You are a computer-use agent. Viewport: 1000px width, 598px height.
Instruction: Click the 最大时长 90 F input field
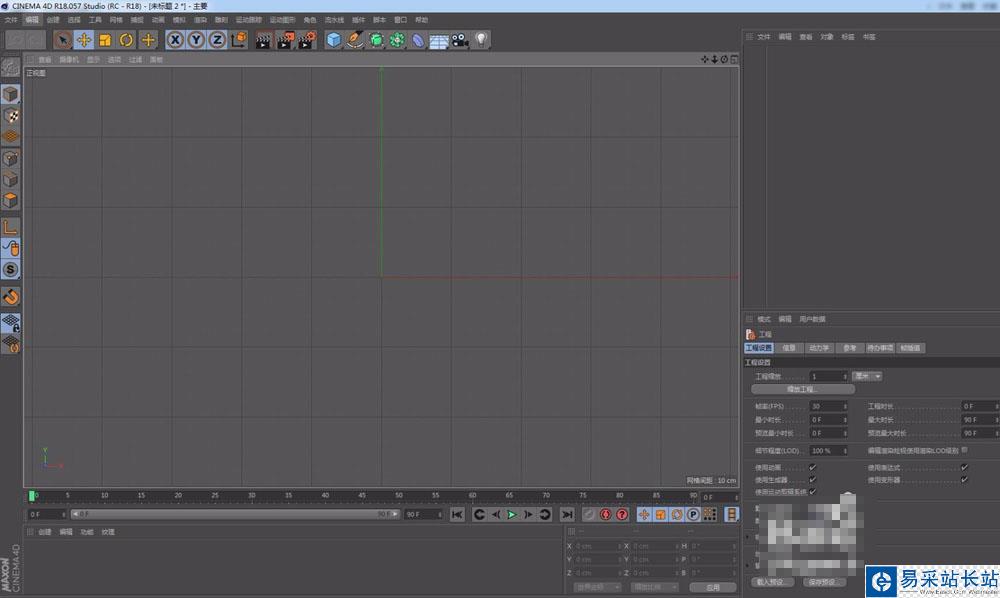(x=980, y=419)
